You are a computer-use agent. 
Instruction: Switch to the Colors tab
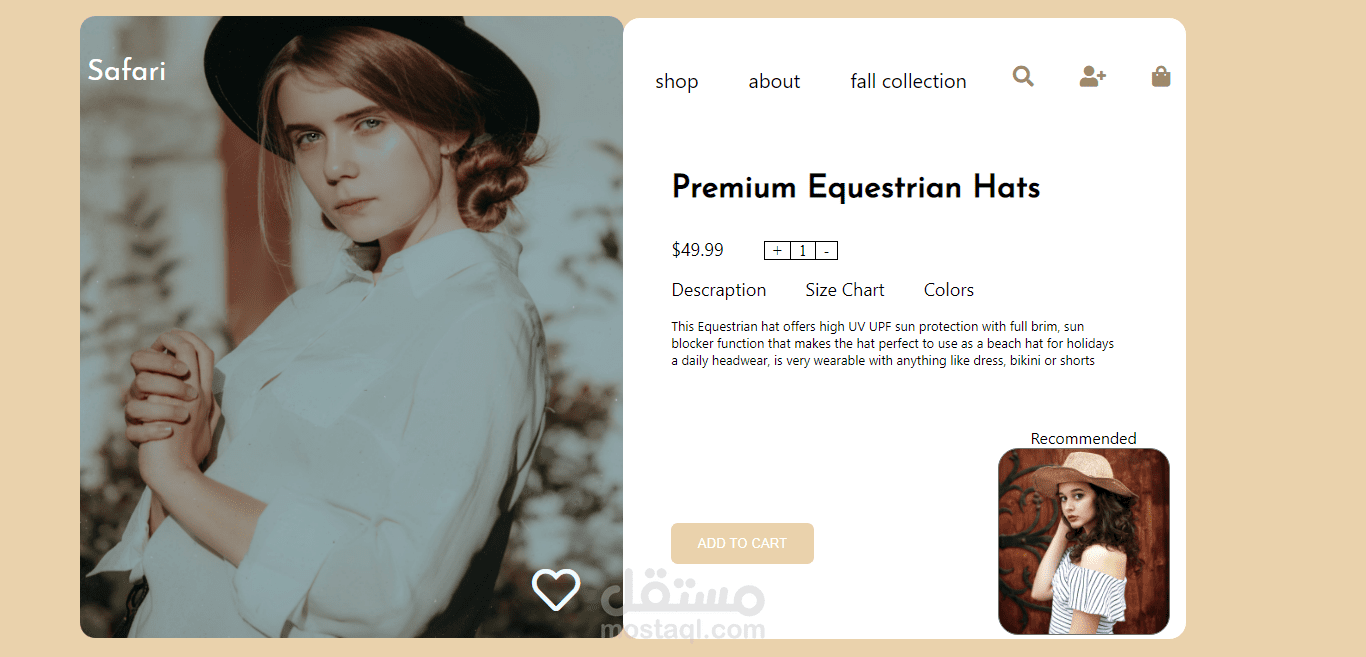[x=949, y=290]
